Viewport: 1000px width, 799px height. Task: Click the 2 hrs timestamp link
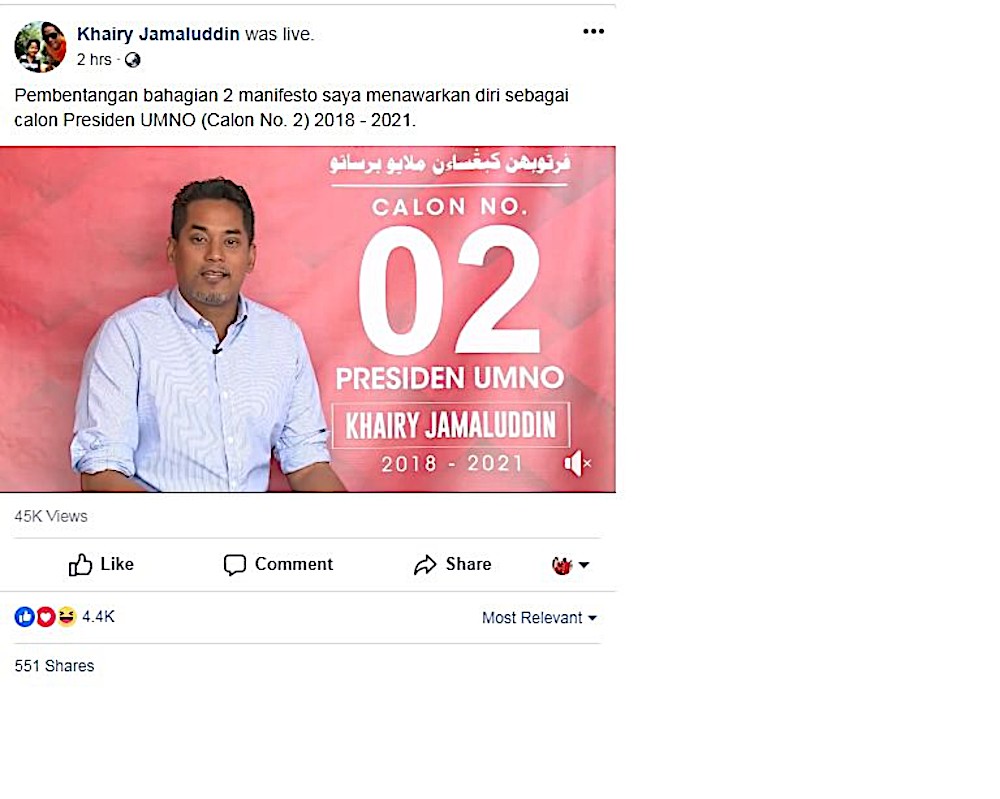coord(94,60)
